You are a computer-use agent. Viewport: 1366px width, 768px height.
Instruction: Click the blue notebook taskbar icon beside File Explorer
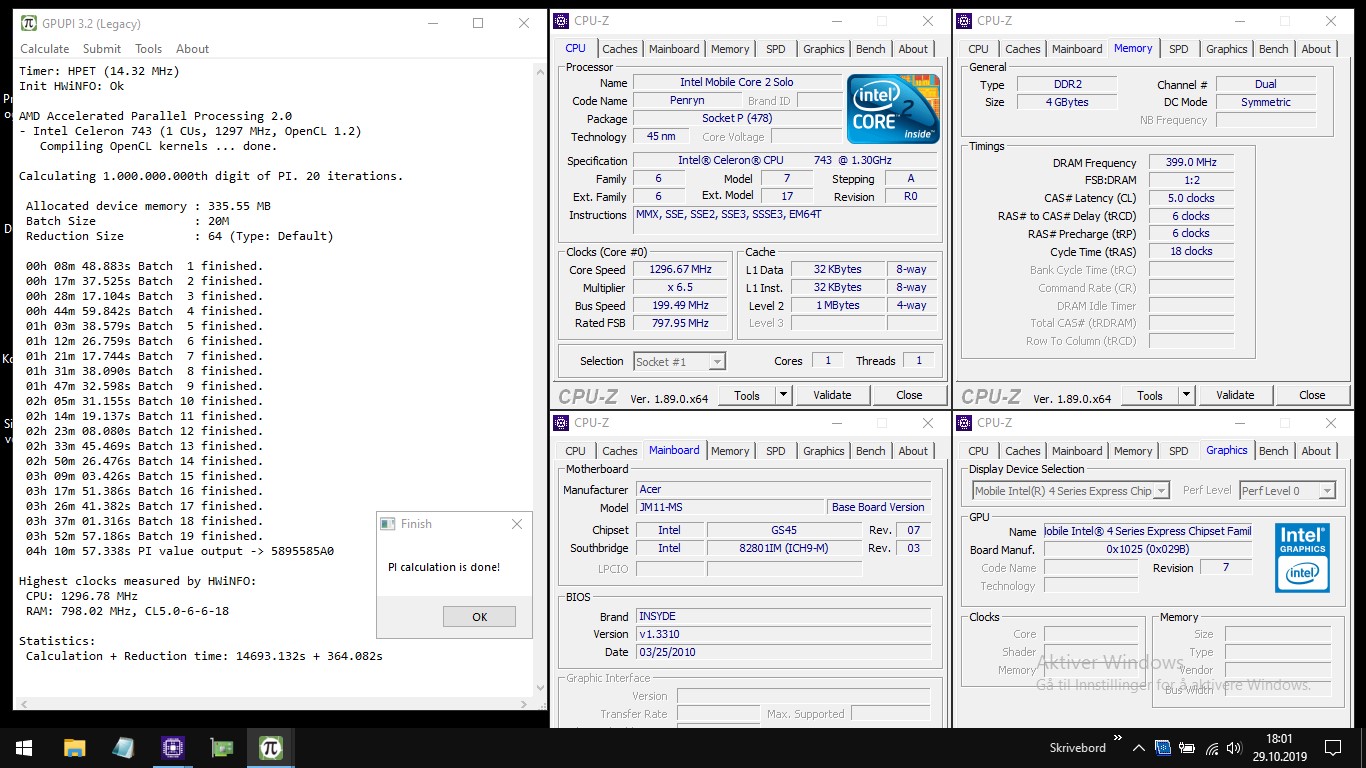click(123, 747)
